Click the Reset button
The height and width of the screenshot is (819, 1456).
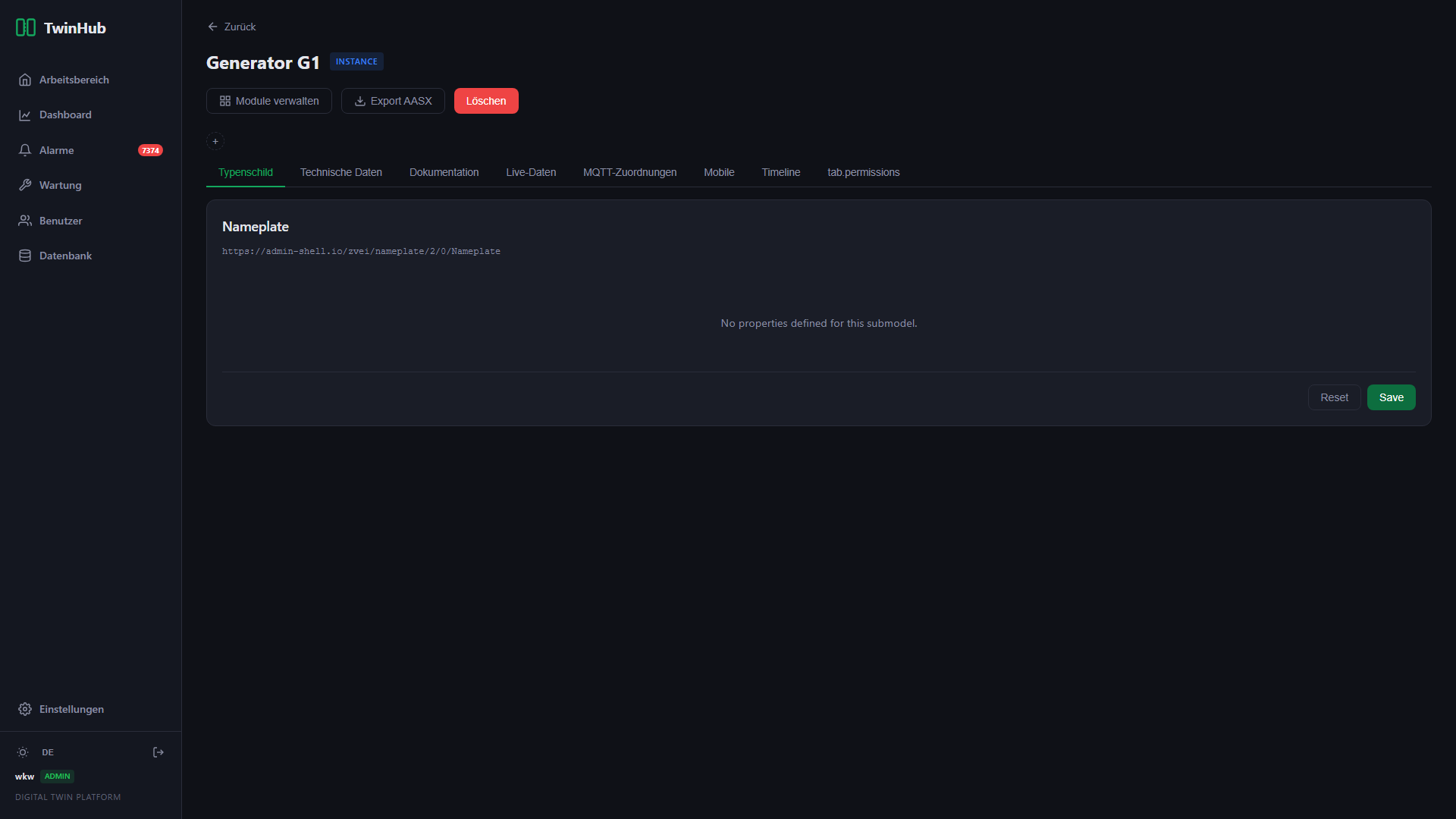pos(1334,397)
